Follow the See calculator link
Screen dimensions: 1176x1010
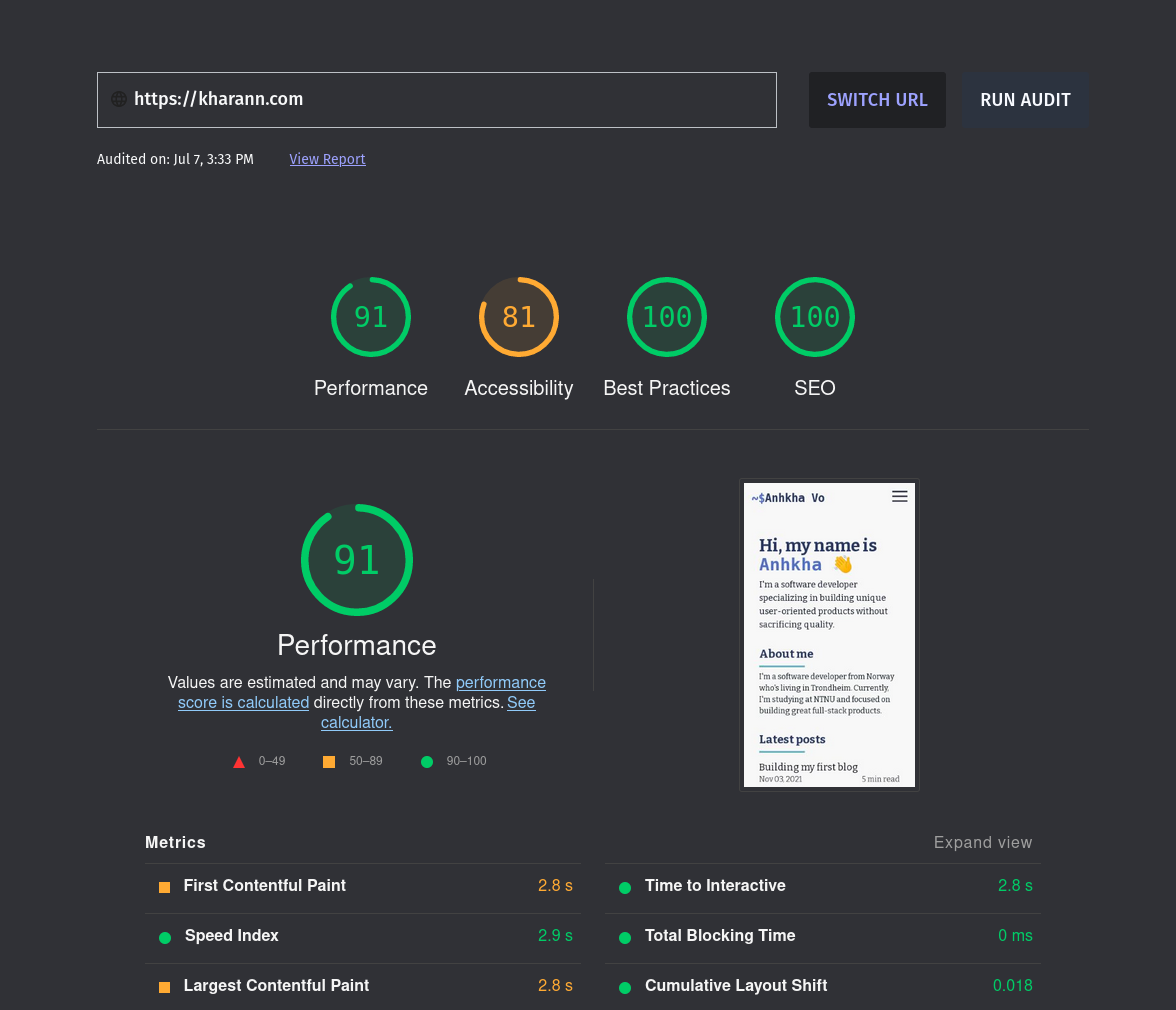click(357, 722)
